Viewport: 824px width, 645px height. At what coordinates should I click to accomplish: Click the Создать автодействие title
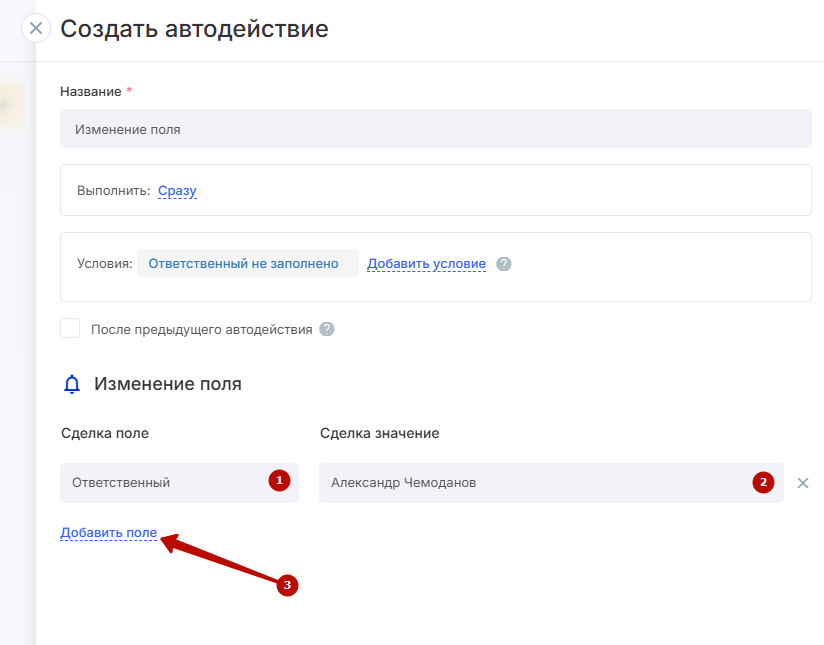click(x=194, y=29)
